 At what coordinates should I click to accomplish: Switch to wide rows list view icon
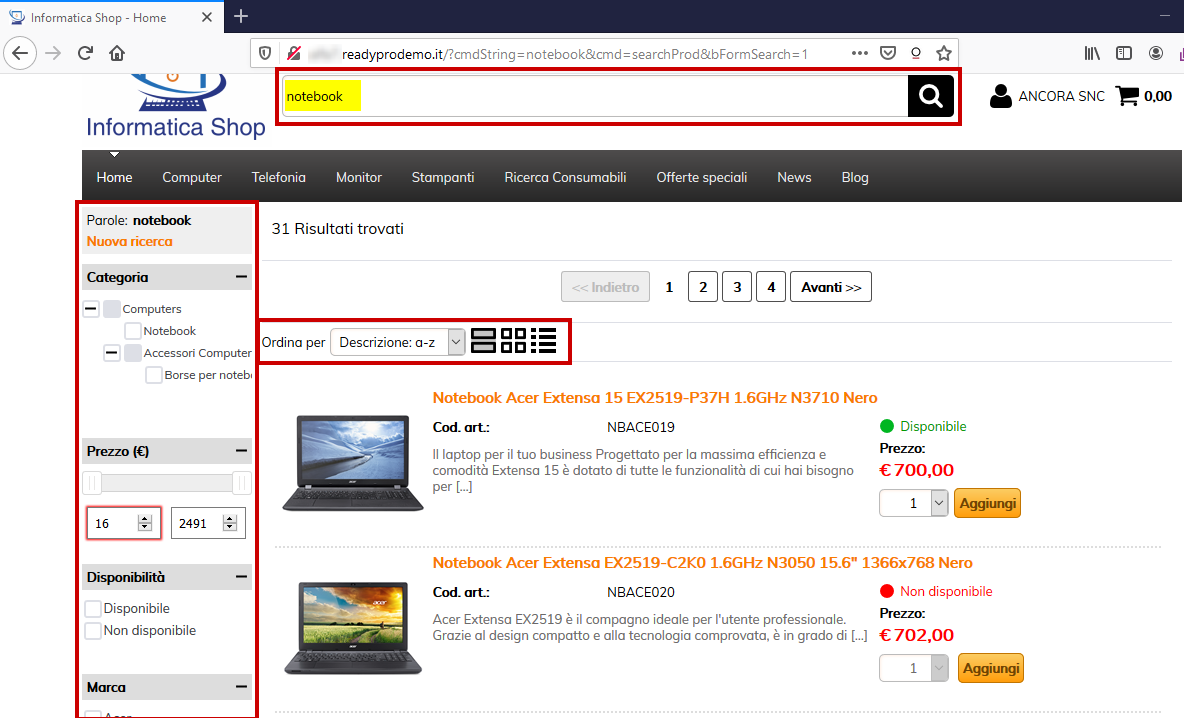pyautogui.click(x=483, y=341)
